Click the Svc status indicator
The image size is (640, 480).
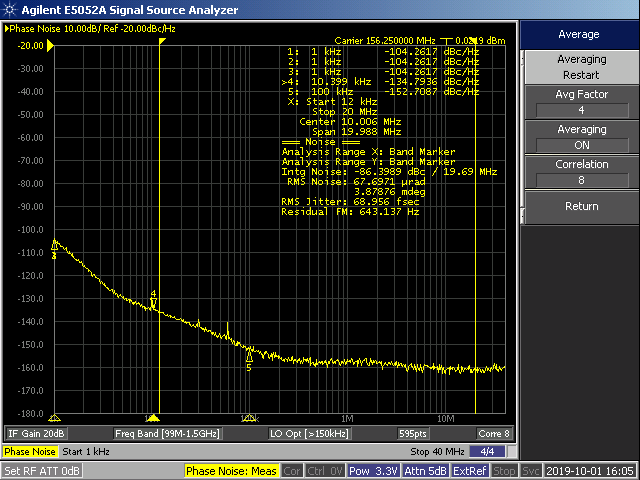[531, 471]
